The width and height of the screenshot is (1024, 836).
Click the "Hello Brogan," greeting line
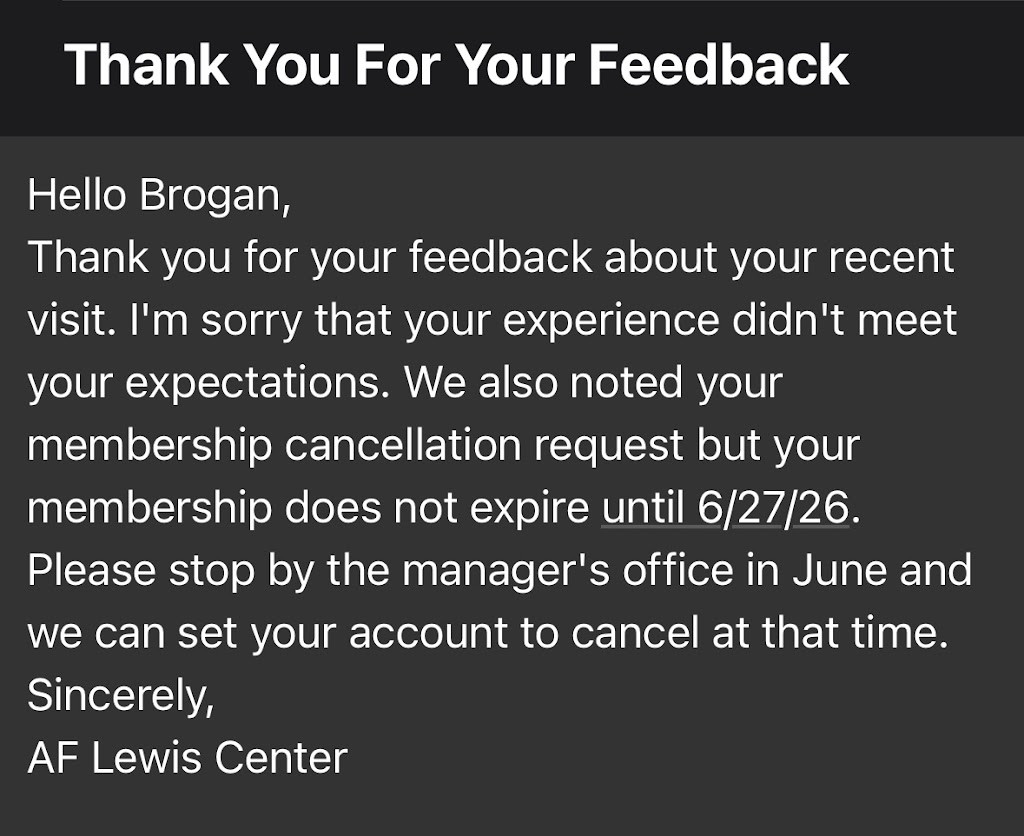159,195
